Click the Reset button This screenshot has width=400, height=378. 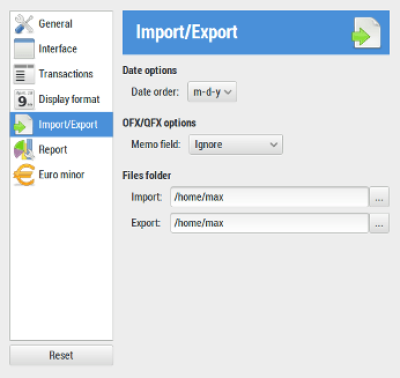click(61, 355)
